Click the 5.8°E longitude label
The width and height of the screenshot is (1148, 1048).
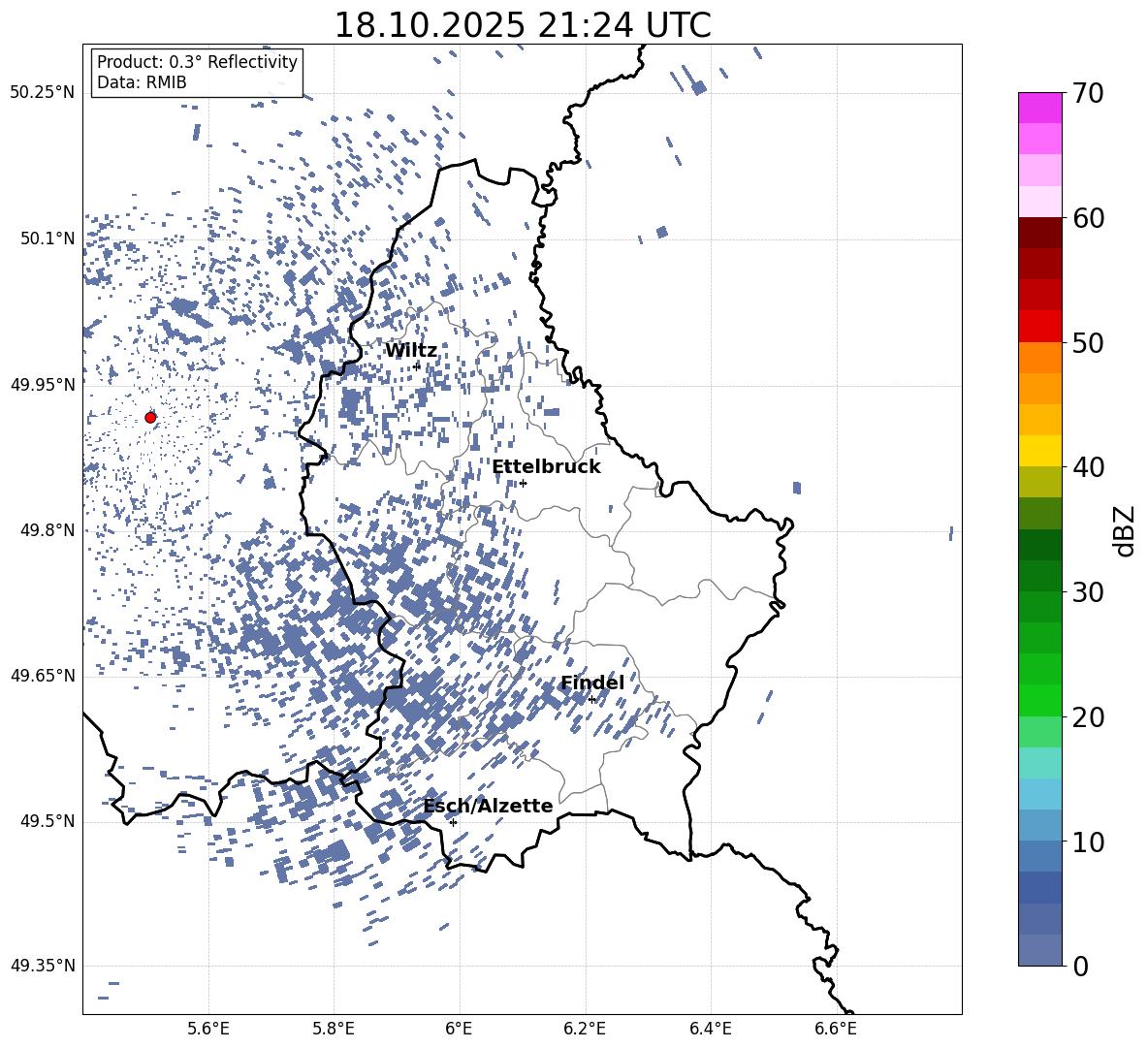click(334, 1029)
